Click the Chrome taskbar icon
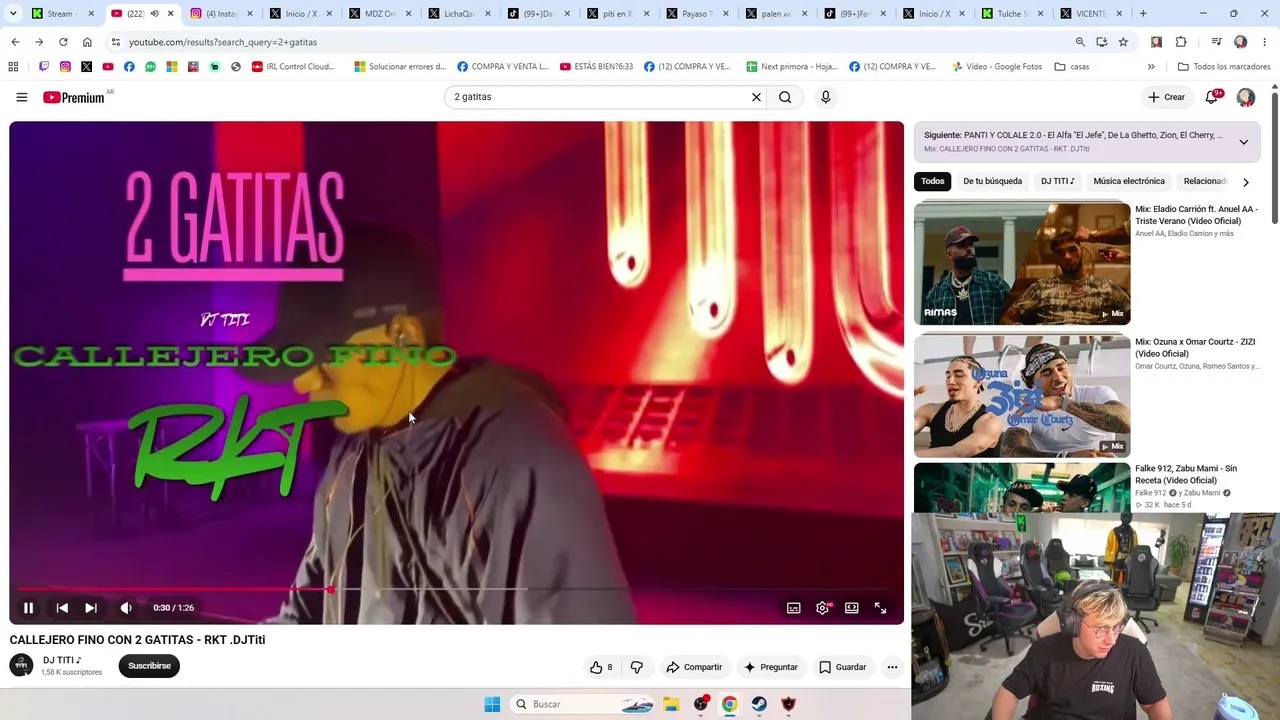The image size is (1280, 720). click(730, 704)
